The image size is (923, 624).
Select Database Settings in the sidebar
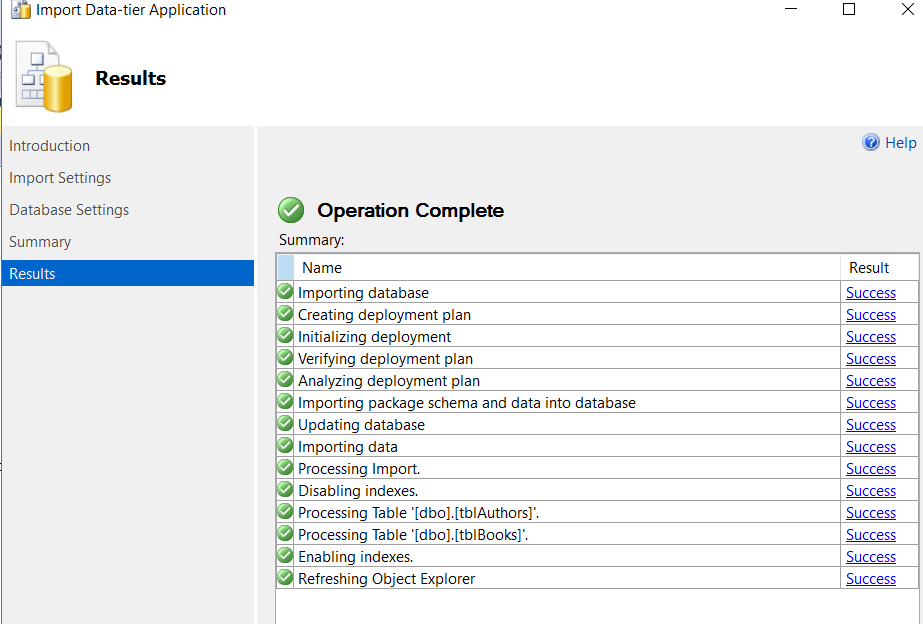pos(69,210)
